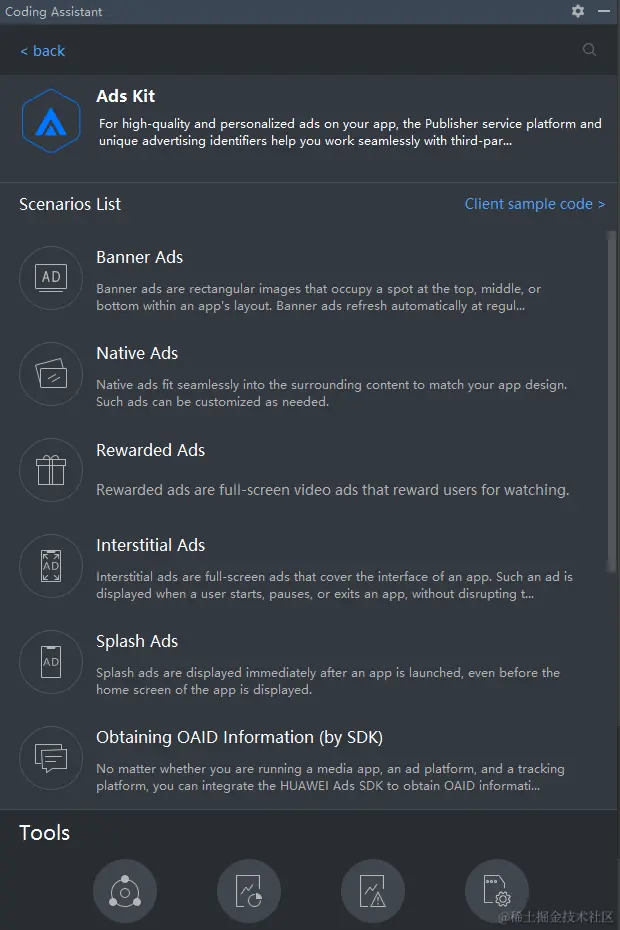The image size is (620, 930).
Task: Click the Ads Kit description paragraph
Action: (350, 132)
